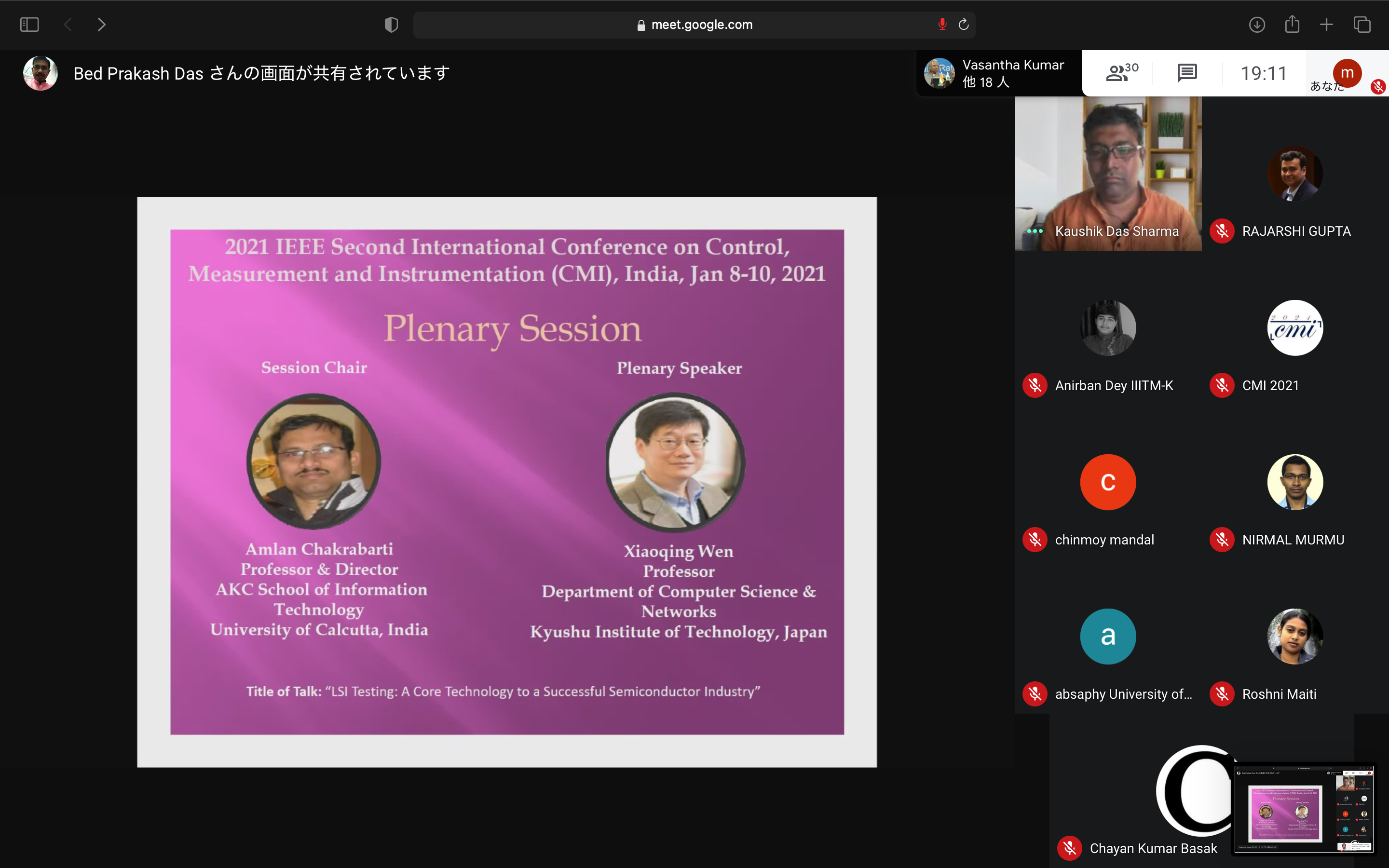Click Anirban Dey IIITM-K muted mic icon
1389x868 pixels.
point(1035,386)
